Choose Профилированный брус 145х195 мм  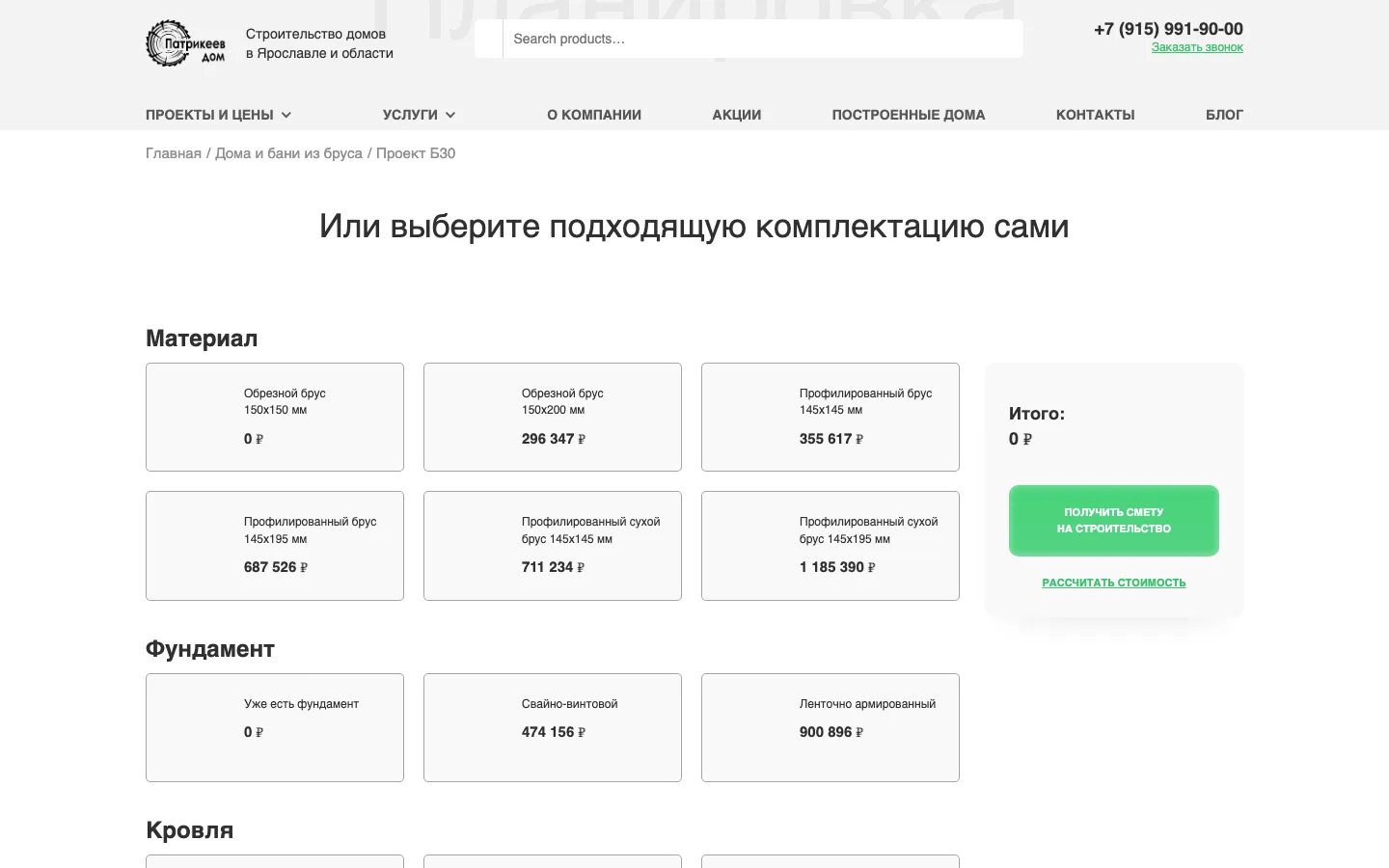[275, 546]
